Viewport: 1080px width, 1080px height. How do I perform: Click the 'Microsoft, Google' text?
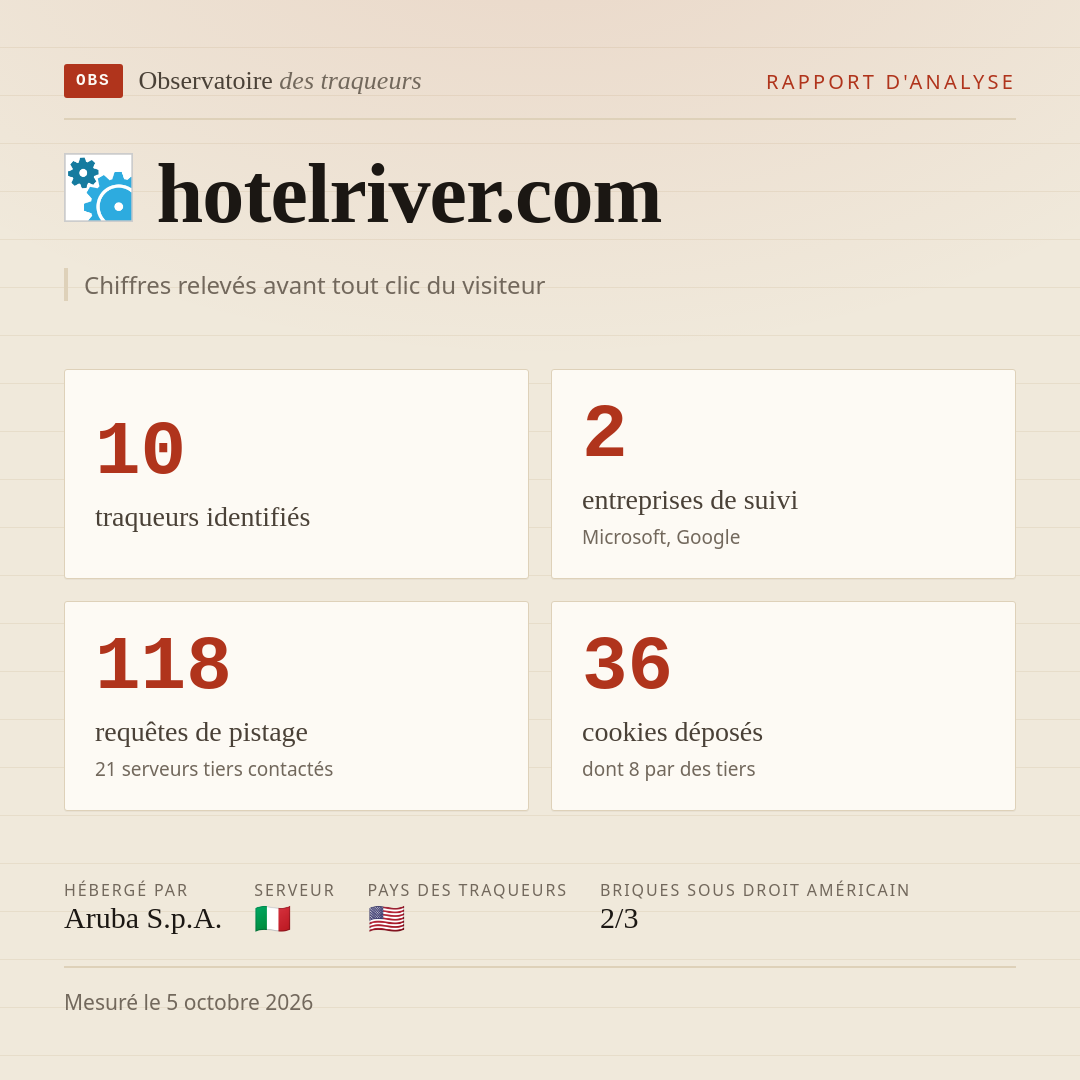(661, 537)
